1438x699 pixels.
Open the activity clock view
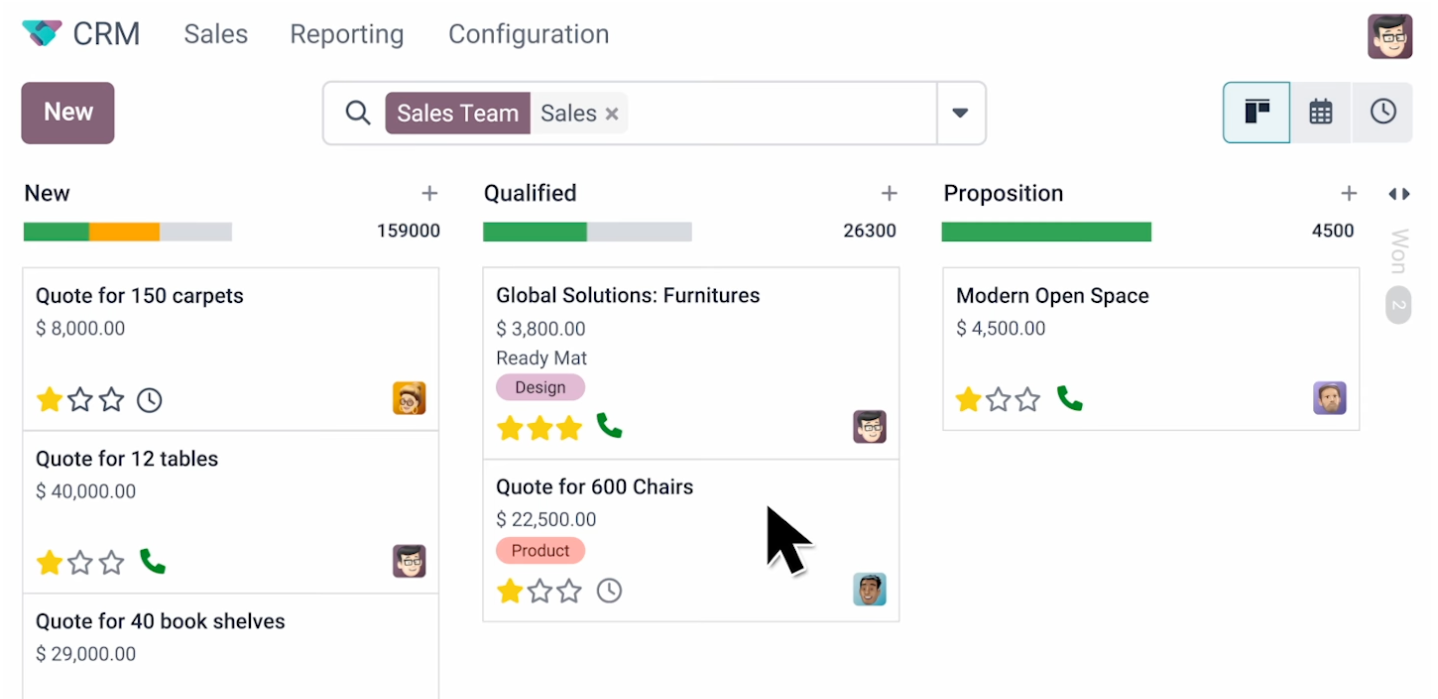1382,112
